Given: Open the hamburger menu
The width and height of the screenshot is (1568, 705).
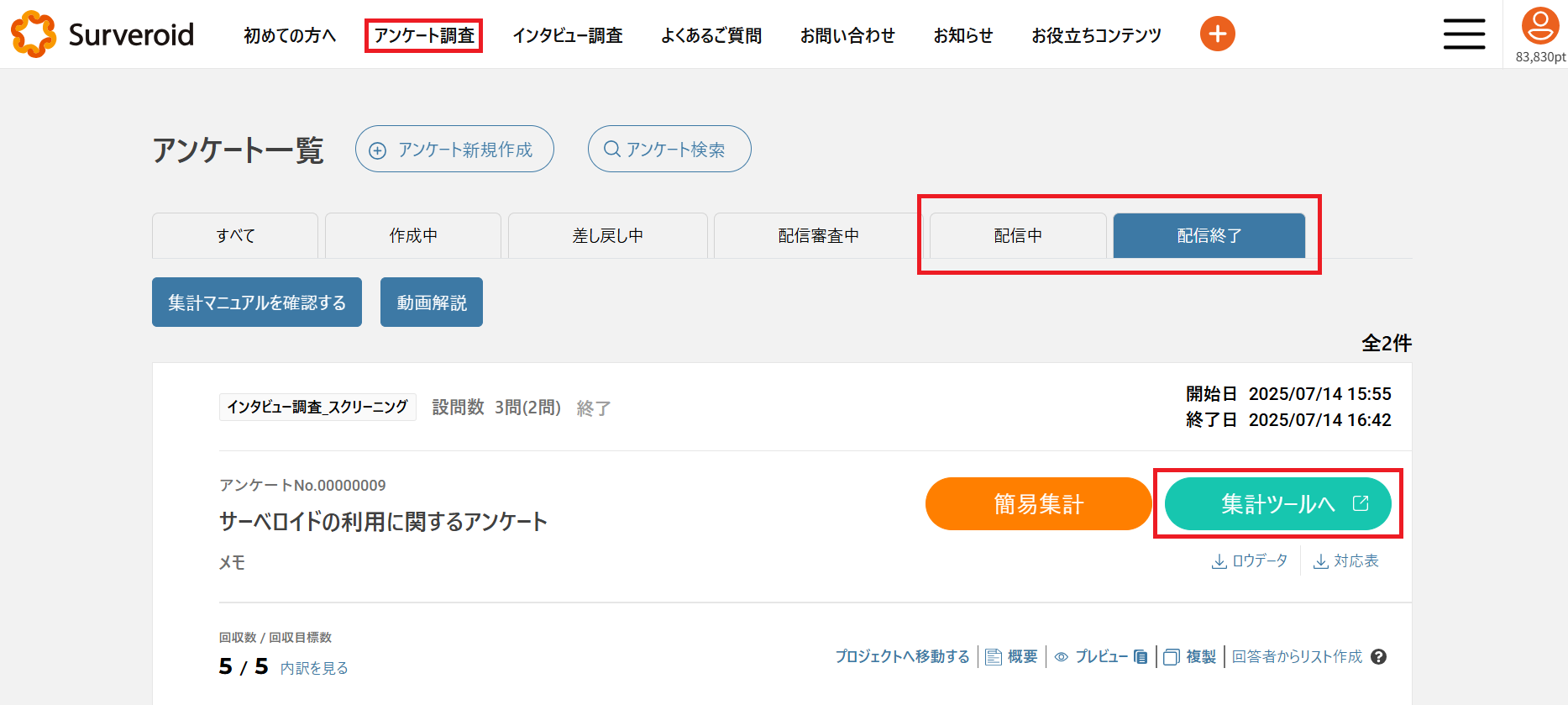Looking at the screenshot, I should pyautogui.click(x=1464, y=34).
